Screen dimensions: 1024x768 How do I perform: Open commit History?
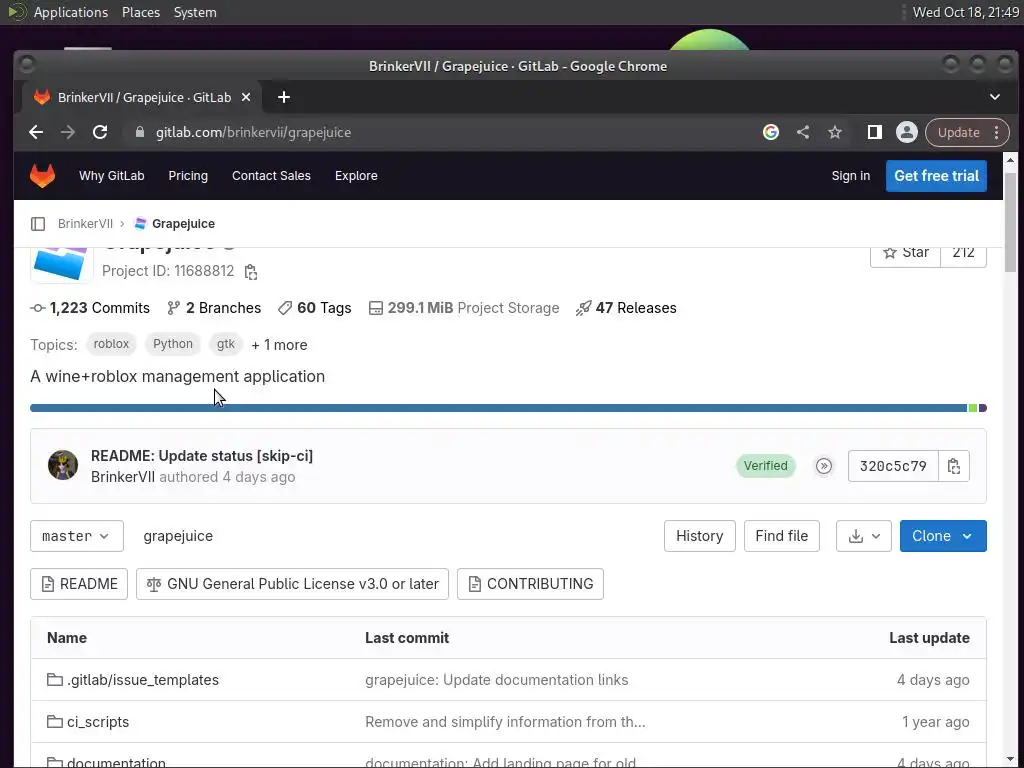click(699, 536)
